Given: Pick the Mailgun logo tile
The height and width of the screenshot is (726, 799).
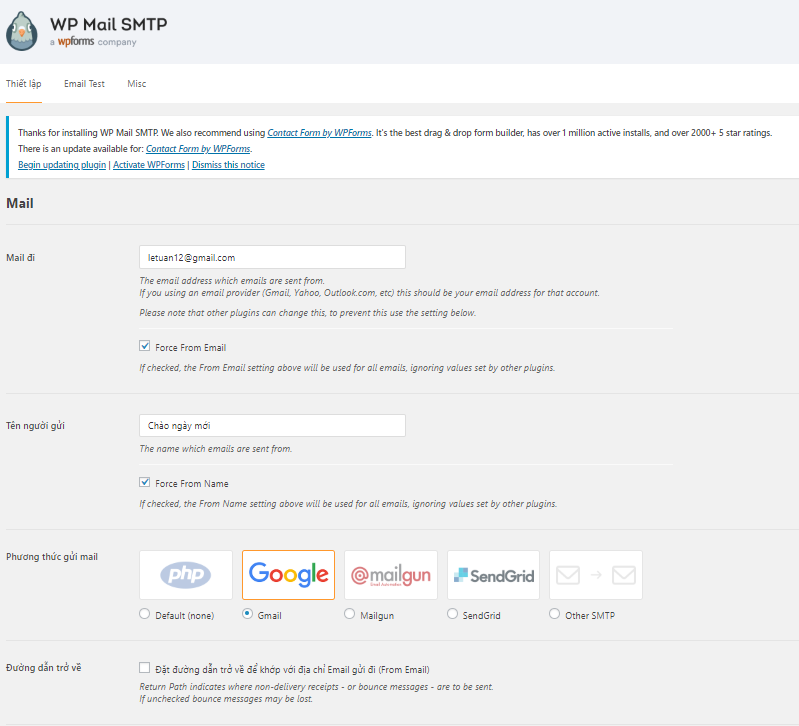Looking at the screenshot, I should [391, 575].
